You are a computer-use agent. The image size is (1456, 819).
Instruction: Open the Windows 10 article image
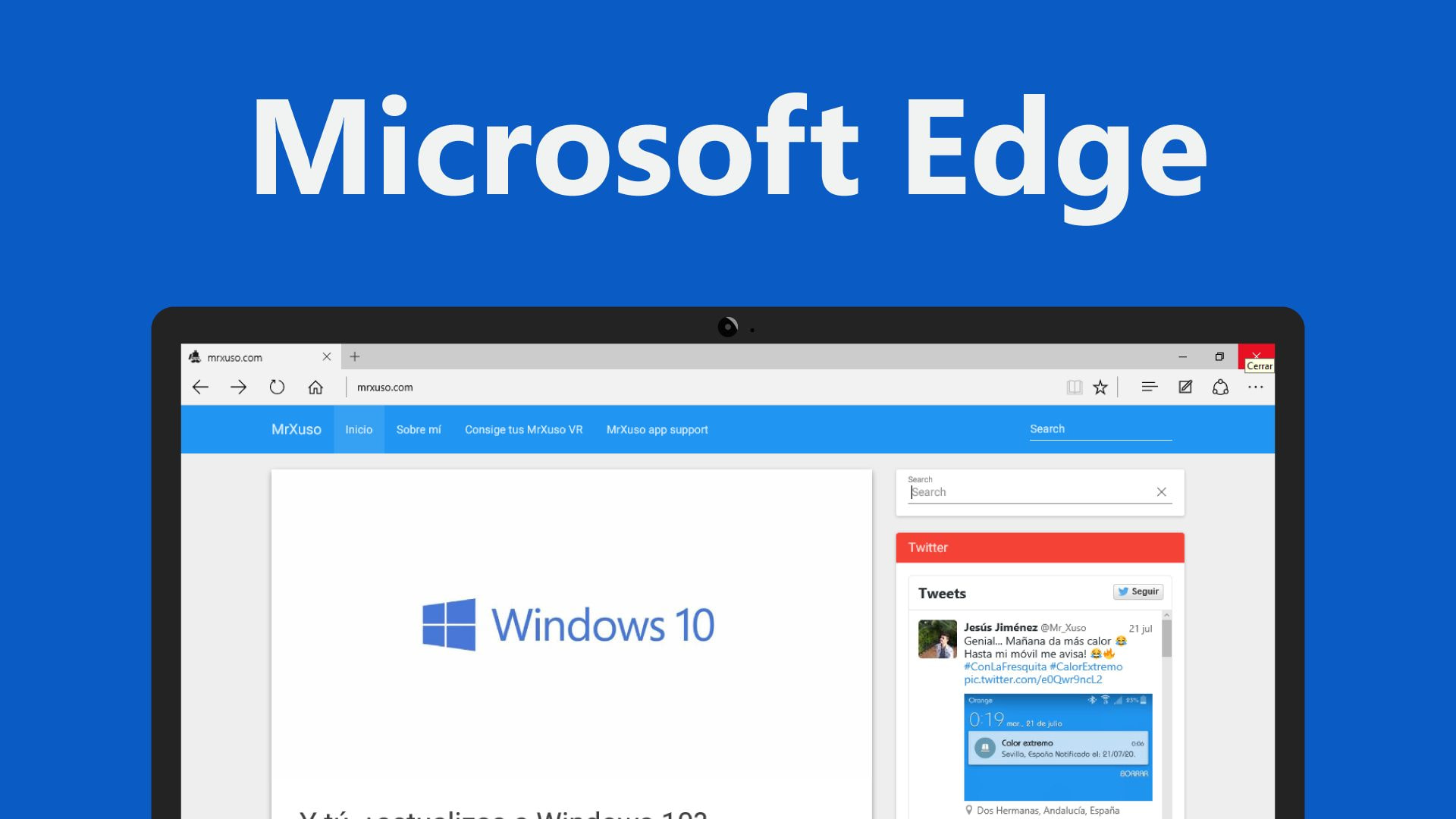[571, 625]
